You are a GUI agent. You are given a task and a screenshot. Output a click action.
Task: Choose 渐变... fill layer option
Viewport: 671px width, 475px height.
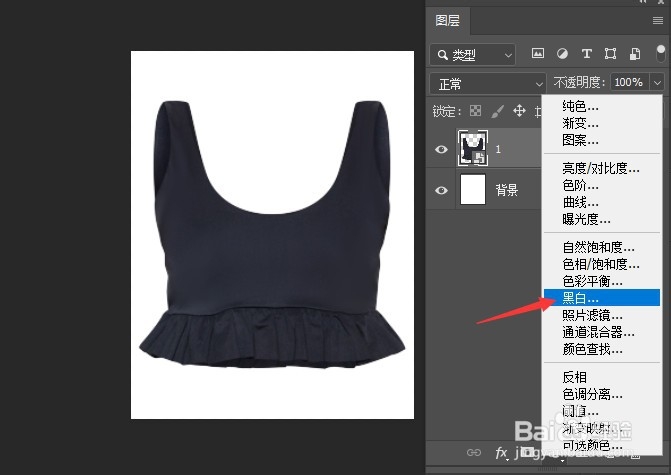pyautogui.click(x=602, y=123)
